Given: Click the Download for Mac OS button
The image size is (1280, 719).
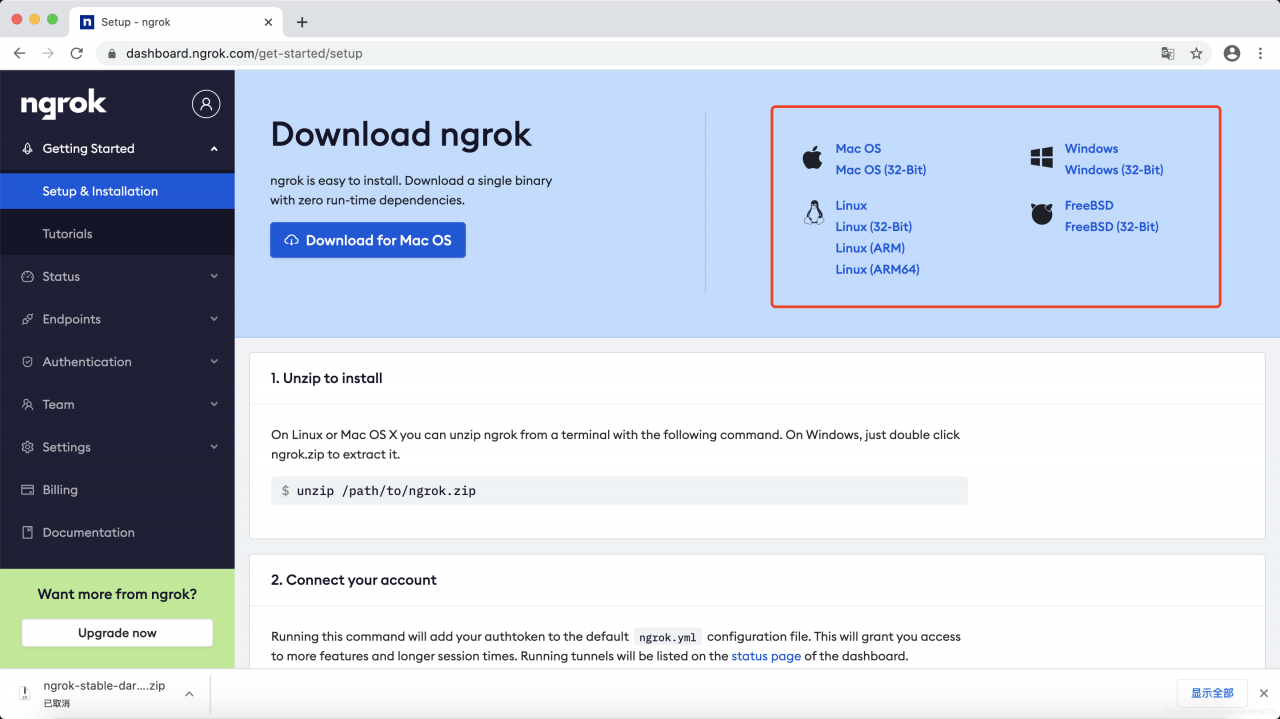Looking at the screenshot, I should 367,240.
